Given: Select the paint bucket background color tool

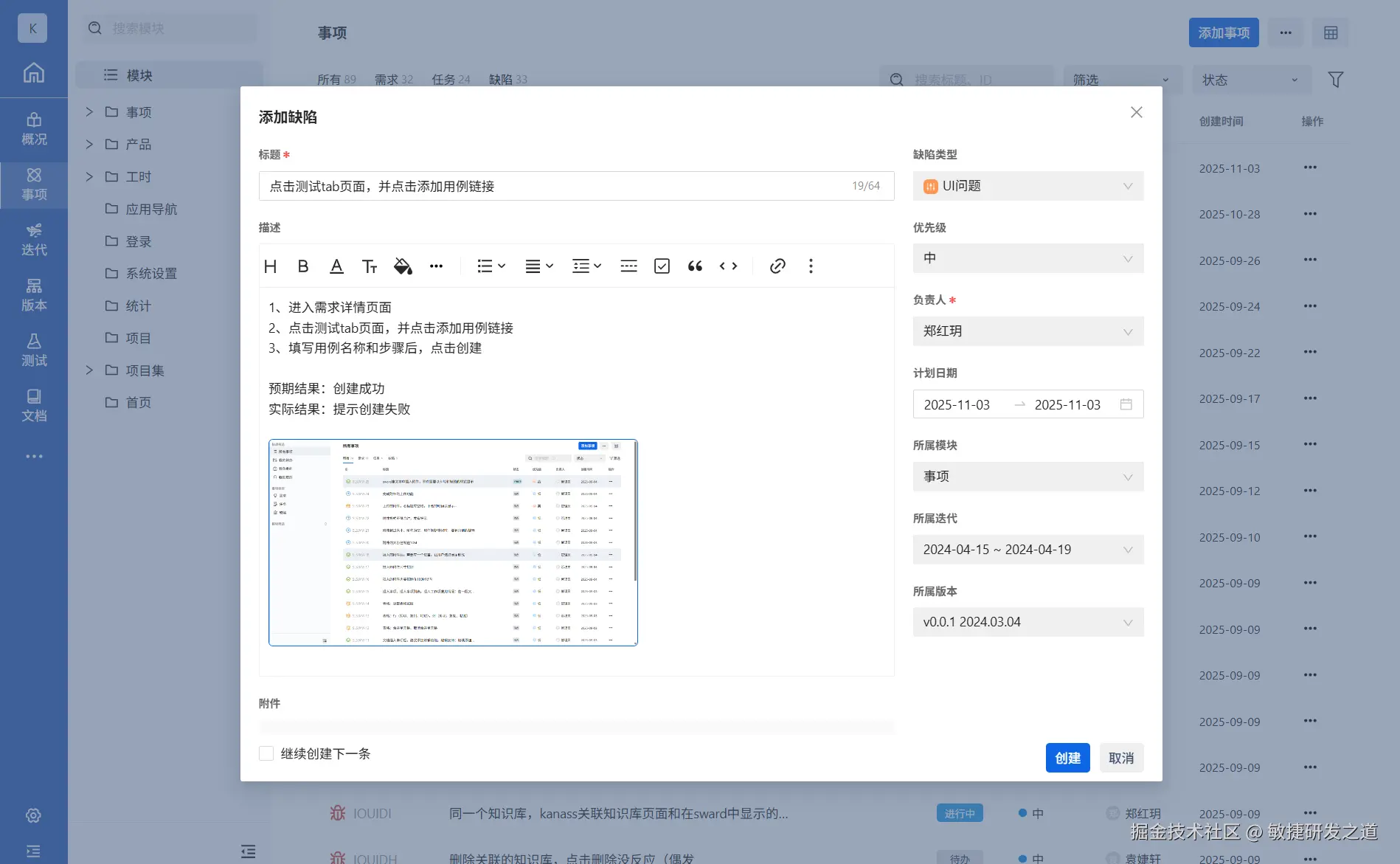Looking at the screenshot, I should 403,266.
